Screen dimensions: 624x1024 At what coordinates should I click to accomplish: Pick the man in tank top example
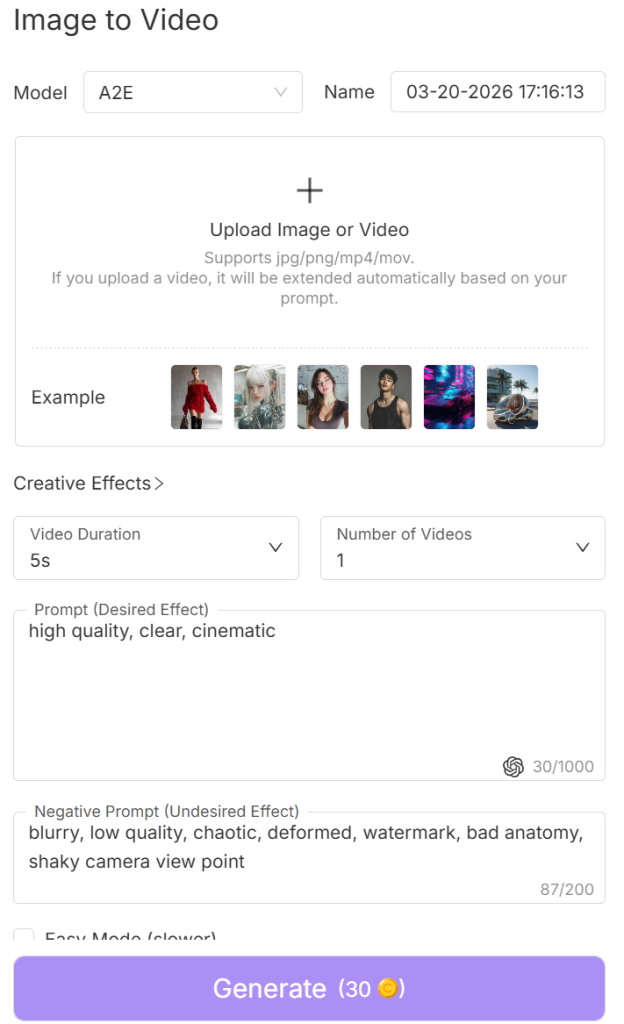386,397
